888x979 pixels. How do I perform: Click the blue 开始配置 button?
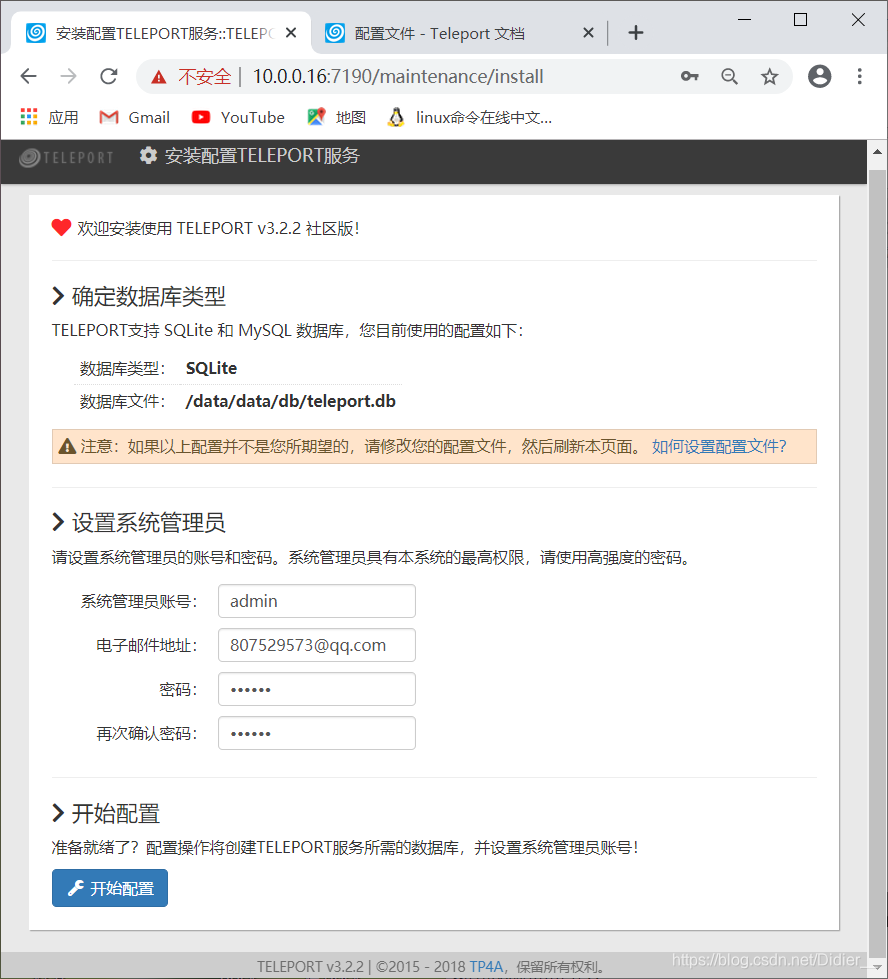point(110,888)
